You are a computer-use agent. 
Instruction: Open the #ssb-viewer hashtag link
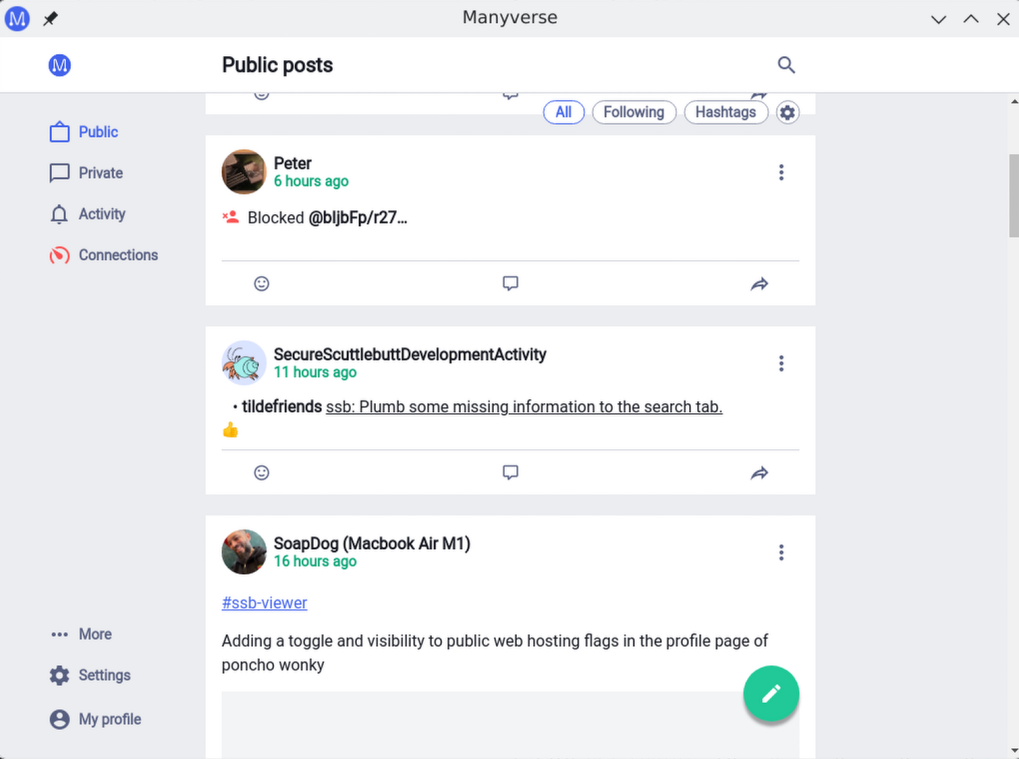[x=264, y=603]
